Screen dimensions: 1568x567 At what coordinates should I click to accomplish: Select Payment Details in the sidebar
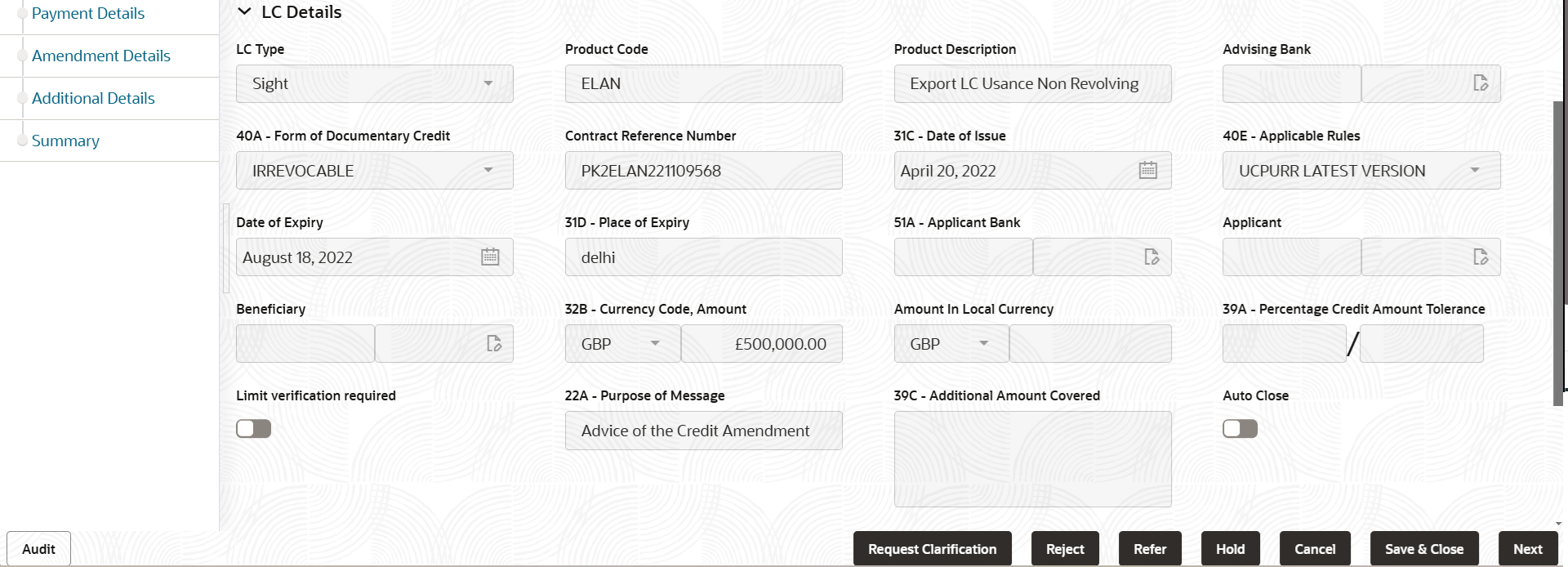click(x=87, y=13)
